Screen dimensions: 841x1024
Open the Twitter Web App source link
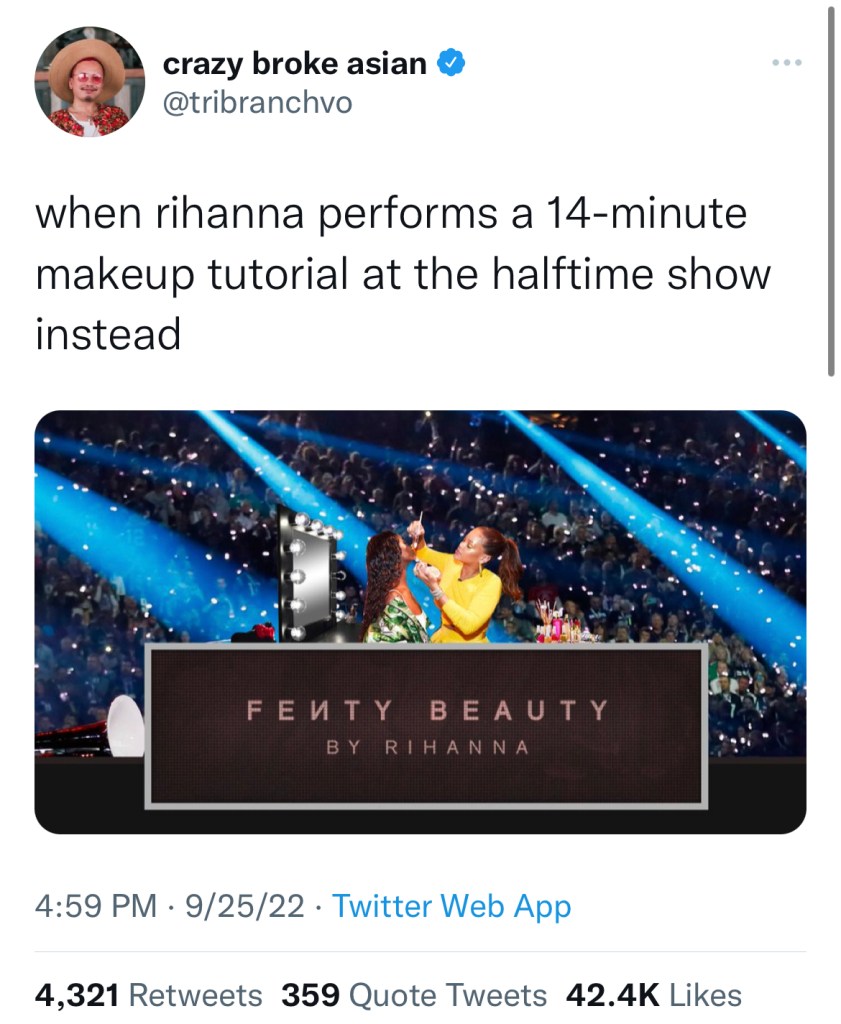tap(451, 907)
